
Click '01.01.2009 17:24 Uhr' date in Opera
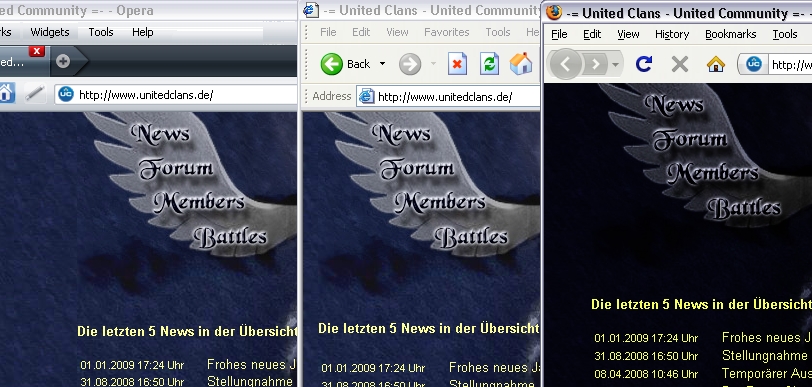coord(132,365)
